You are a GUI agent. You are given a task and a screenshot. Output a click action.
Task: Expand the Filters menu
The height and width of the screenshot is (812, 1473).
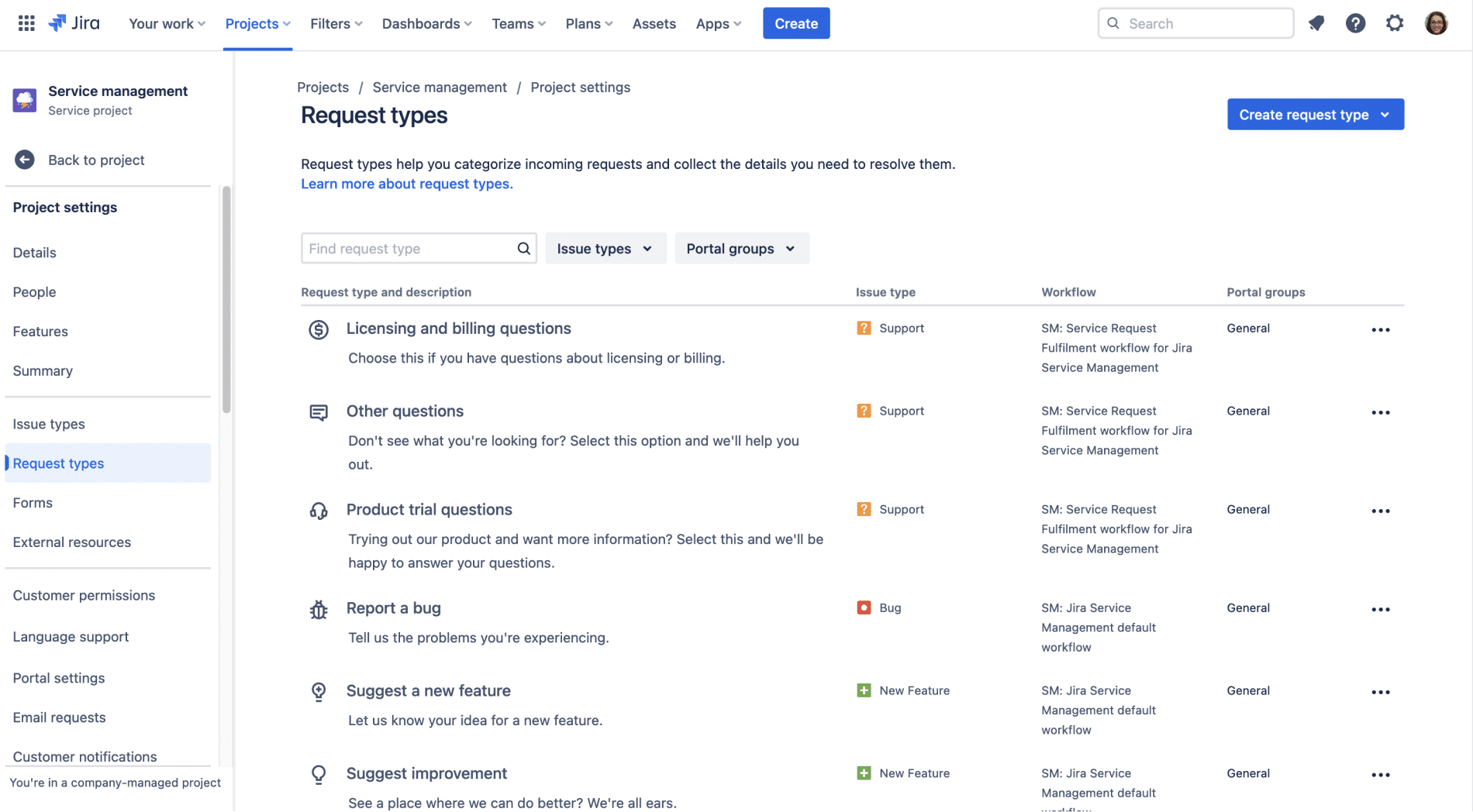coord(336,23)
